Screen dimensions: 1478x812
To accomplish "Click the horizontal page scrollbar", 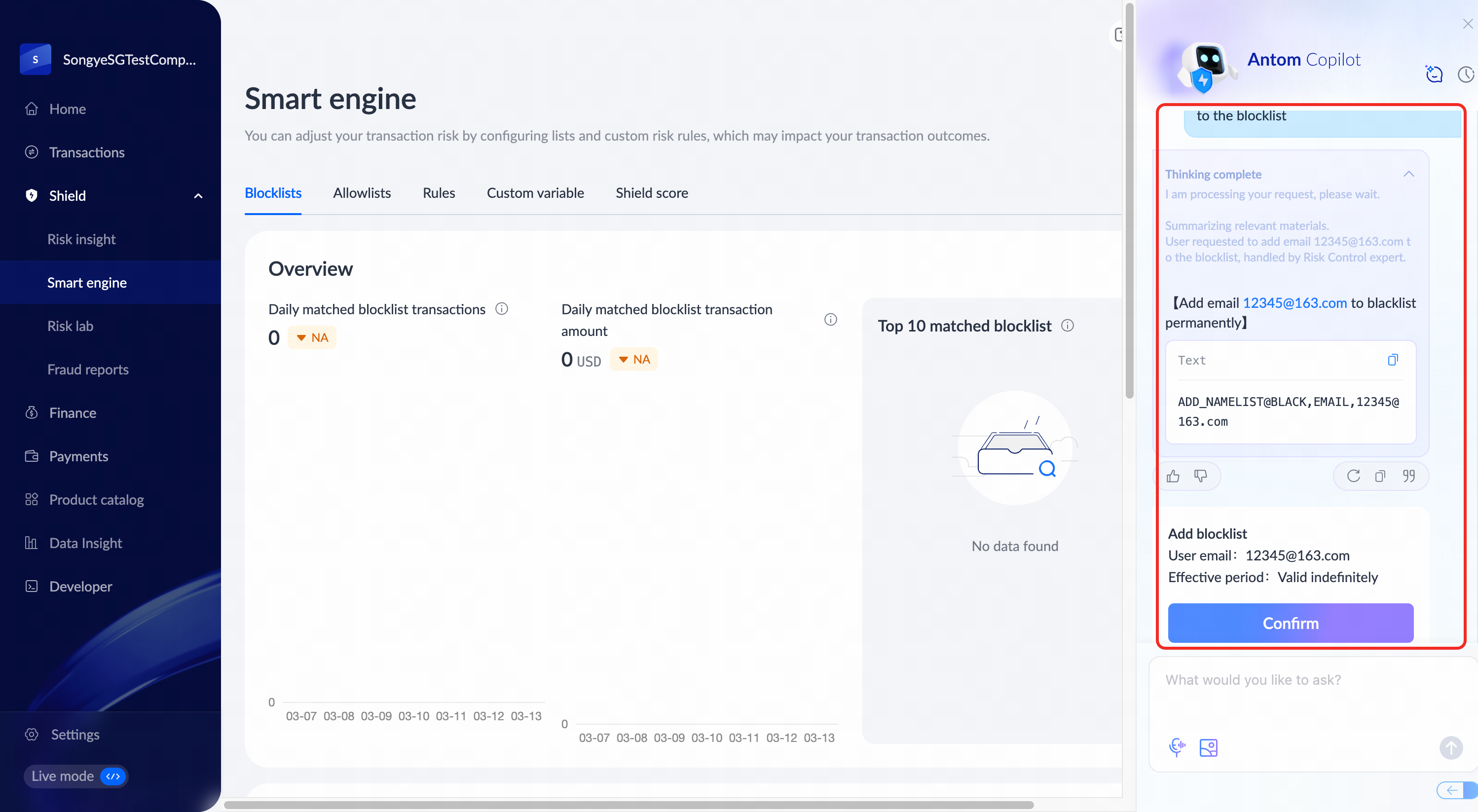I will coord(628,805).
